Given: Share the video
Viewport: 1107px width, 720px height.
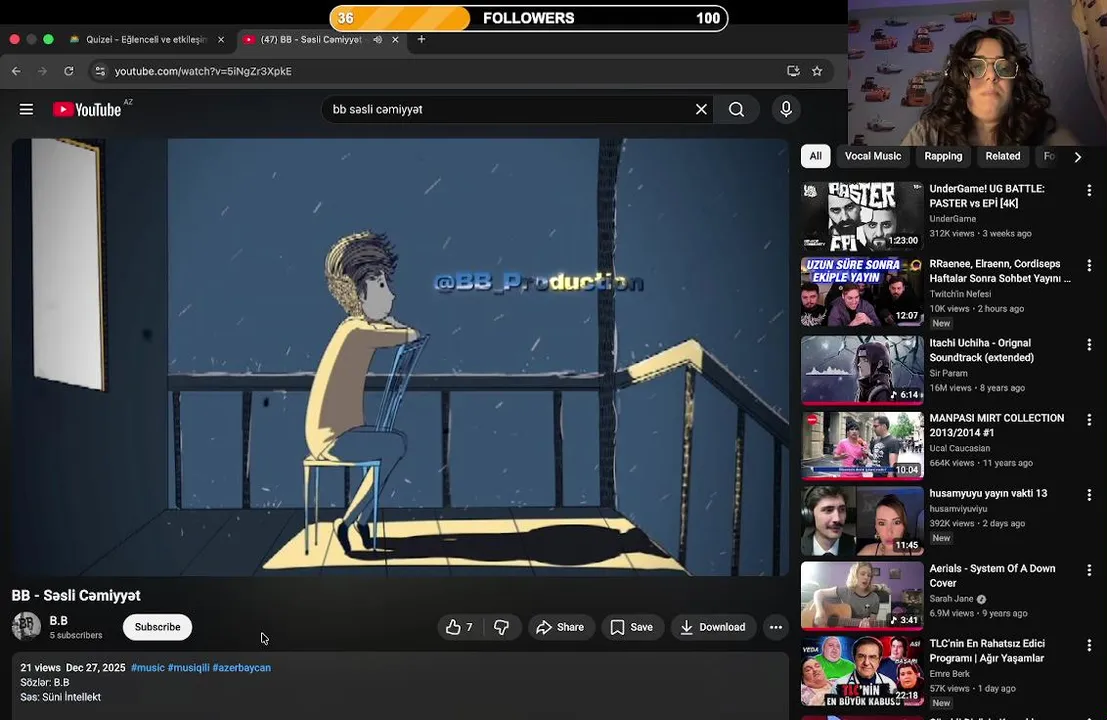Looking at the screenshot, I should pyautogui.click(x=561, y=627).
